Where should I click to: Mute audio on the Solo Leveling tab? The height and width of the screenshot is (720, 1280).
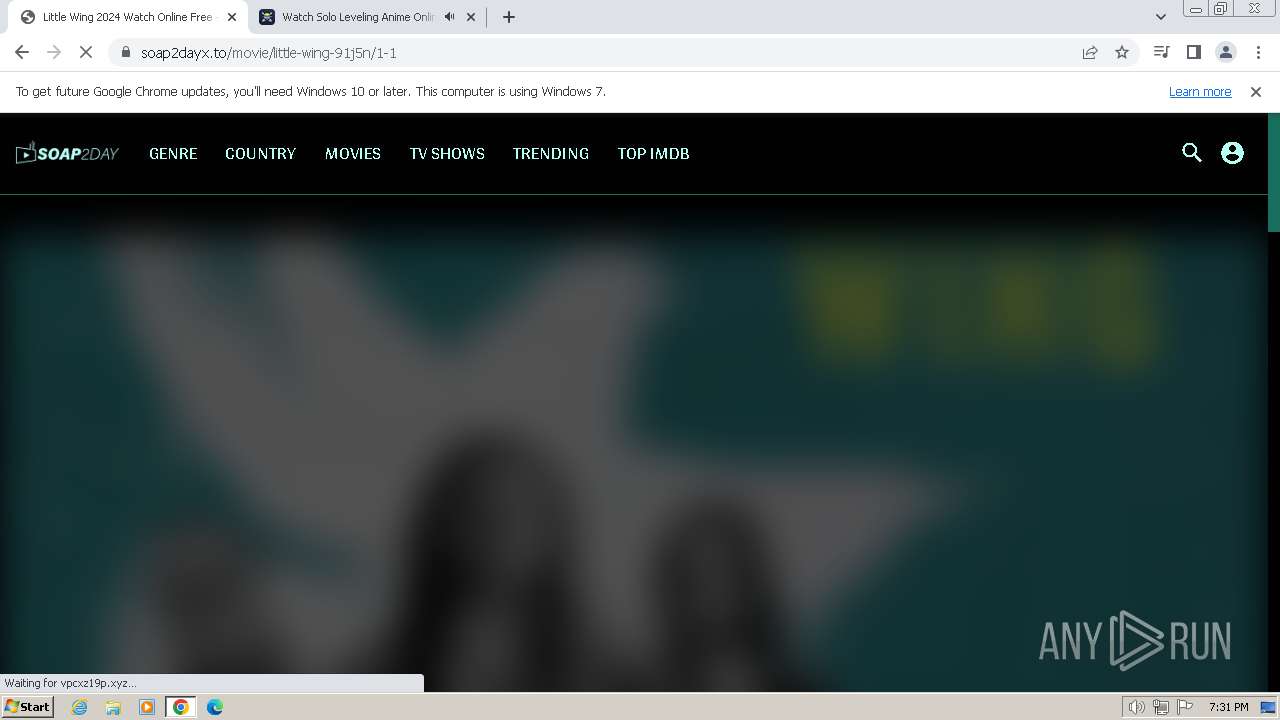click(x=450, y=17)
